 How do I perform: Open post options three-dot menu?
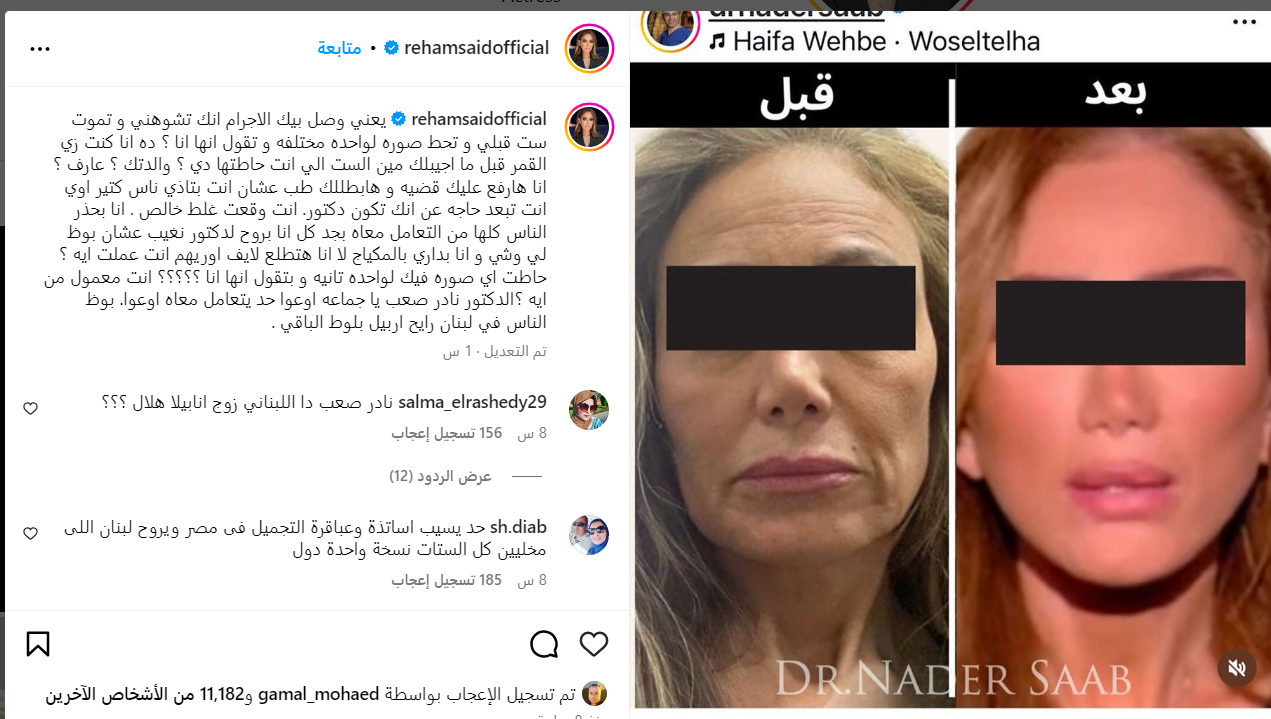pos(40,48)
